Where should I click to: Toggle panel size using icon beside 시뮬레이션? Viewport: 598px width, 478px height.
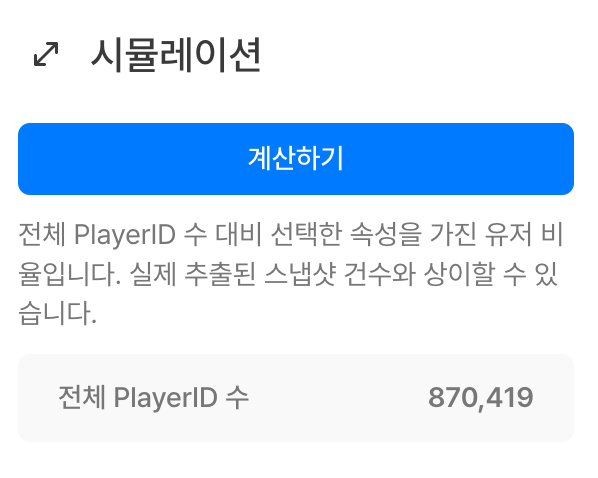(x=46, y=54)
